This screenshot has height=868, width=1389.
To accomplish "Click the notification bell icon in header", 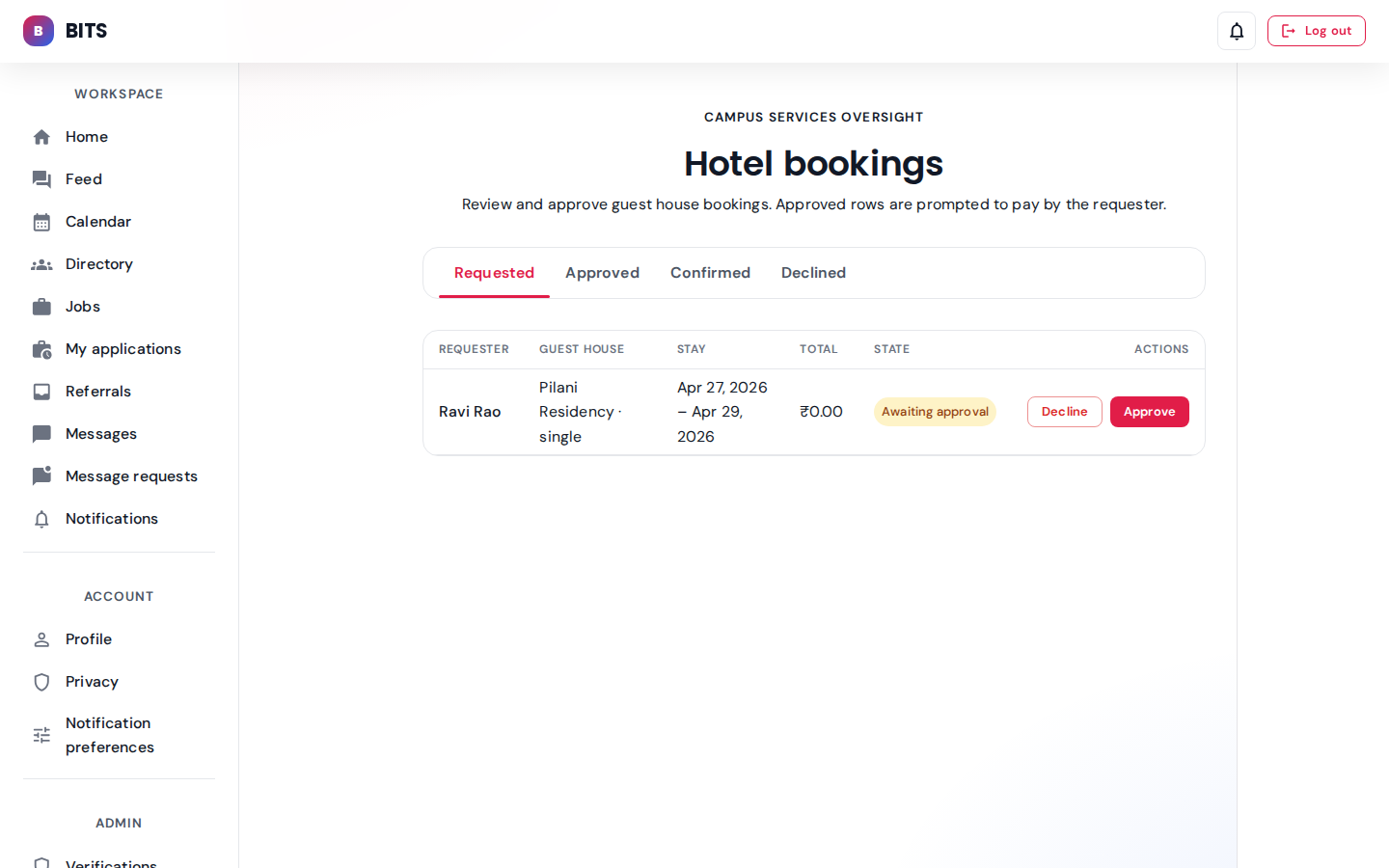I will [1237, 31].
